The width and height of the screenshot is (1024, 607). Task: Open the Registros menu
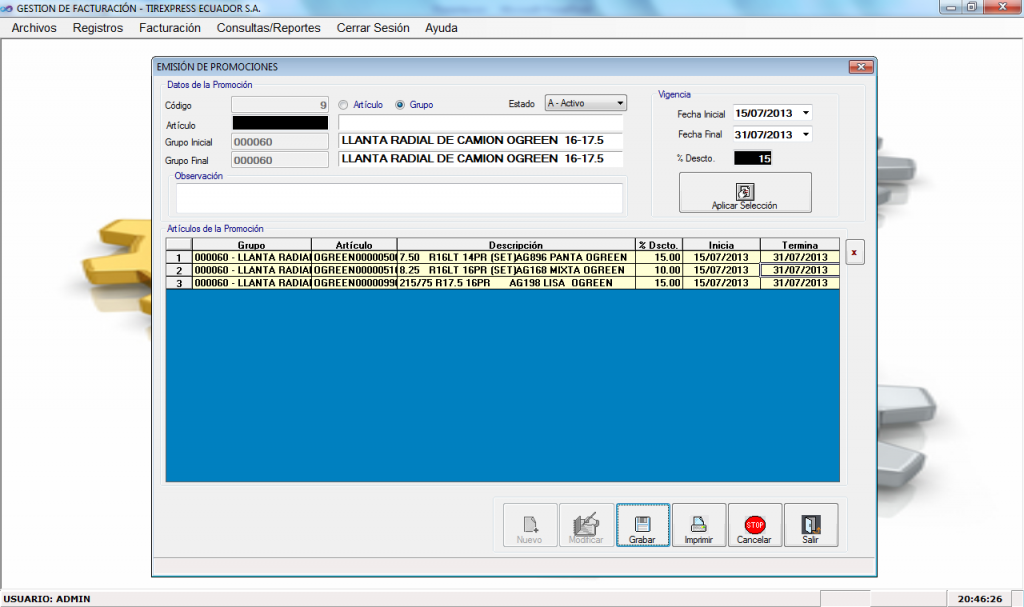pyautogui.click(x=98, y=28)
